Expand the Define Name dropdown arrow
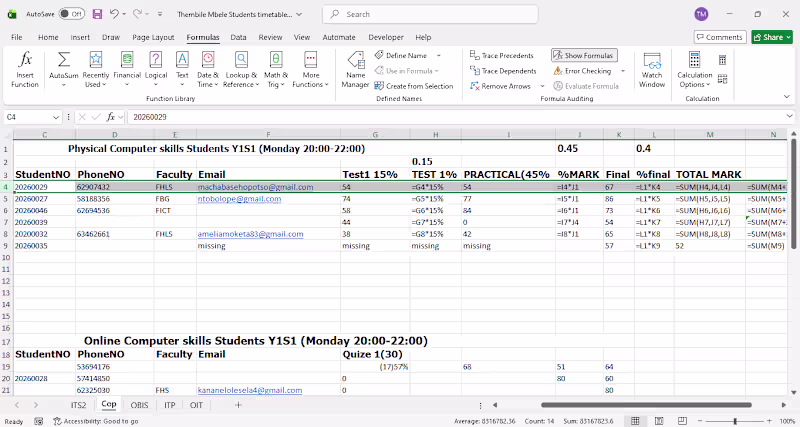The width and height of the screenshot is (800, 427). (x=439, y=56)
